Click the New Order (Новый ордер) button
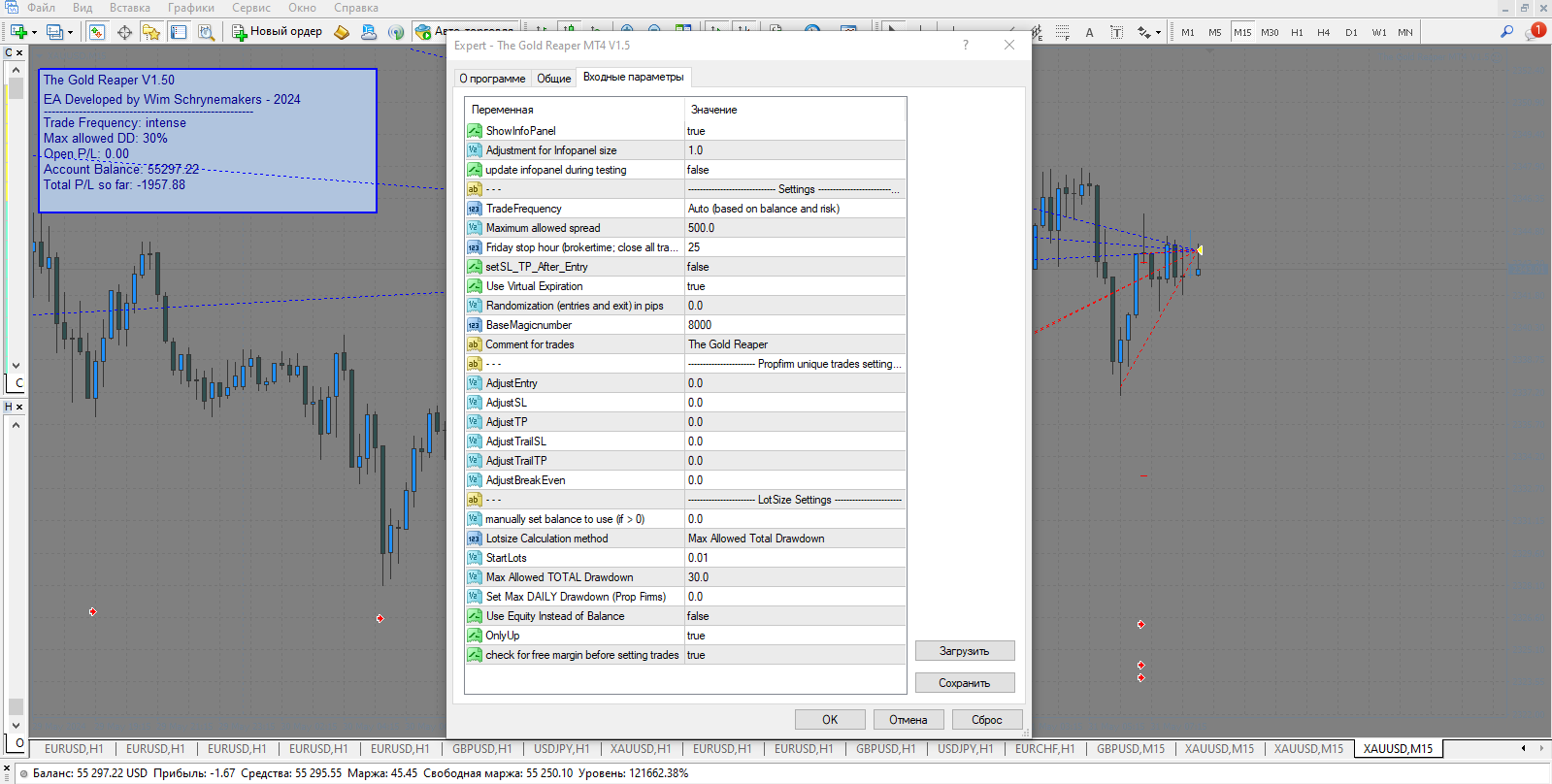1552x784 pixels. coord(278,32)
